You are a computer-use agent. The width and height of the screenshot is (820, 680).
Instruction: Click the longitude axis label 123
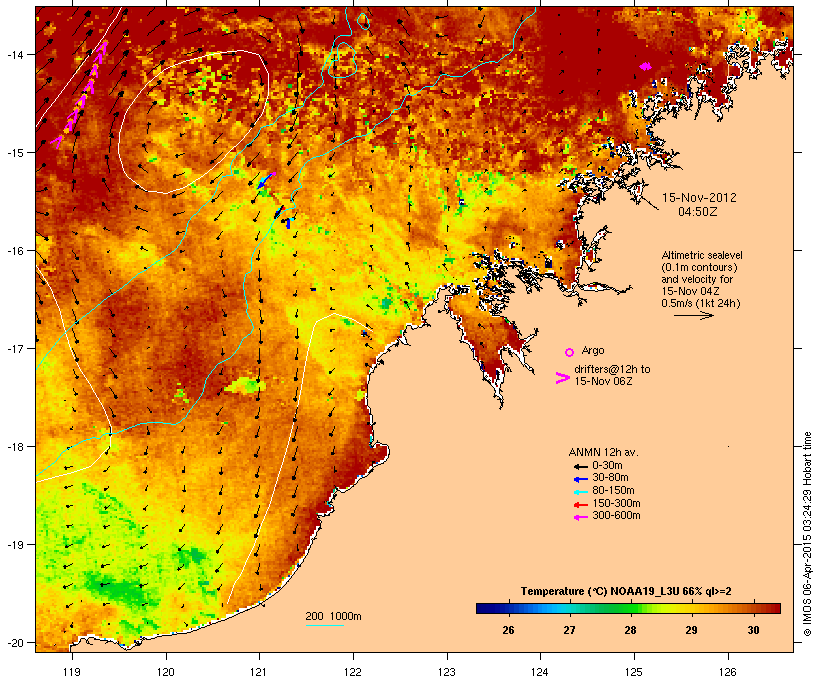click(x=447, y=672)
